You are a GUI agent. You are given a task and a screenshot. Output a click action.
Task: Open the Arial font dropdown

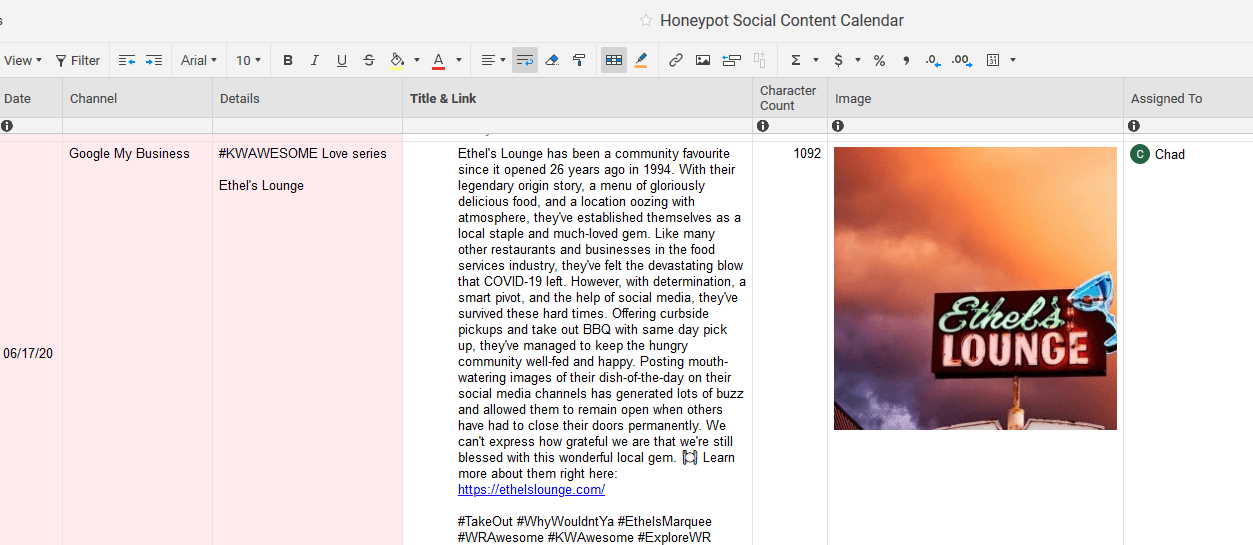pos(198,60)
